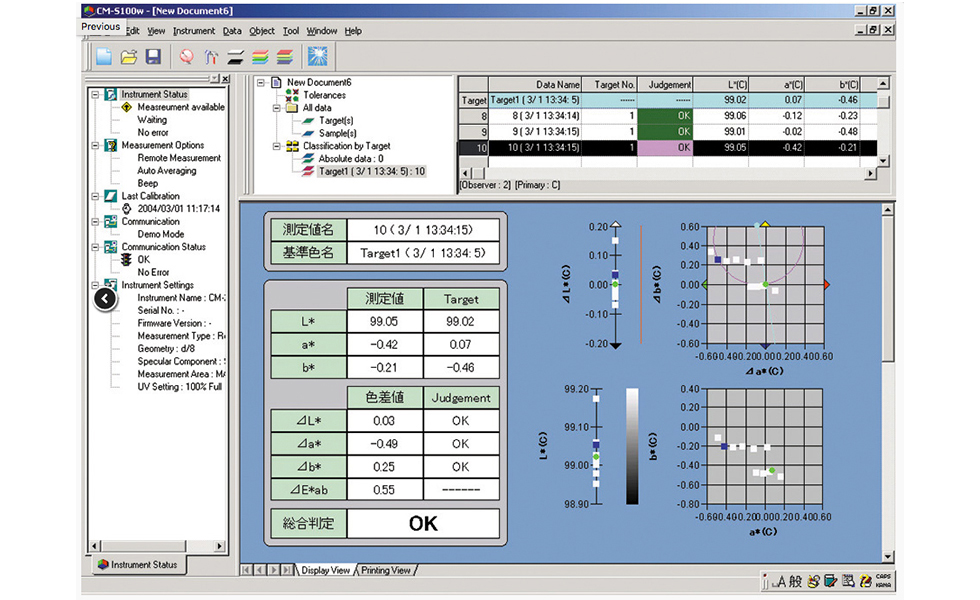Click the status panel horizontal scroll right arrow
The image size is (980, 600).
coord(219,546)
